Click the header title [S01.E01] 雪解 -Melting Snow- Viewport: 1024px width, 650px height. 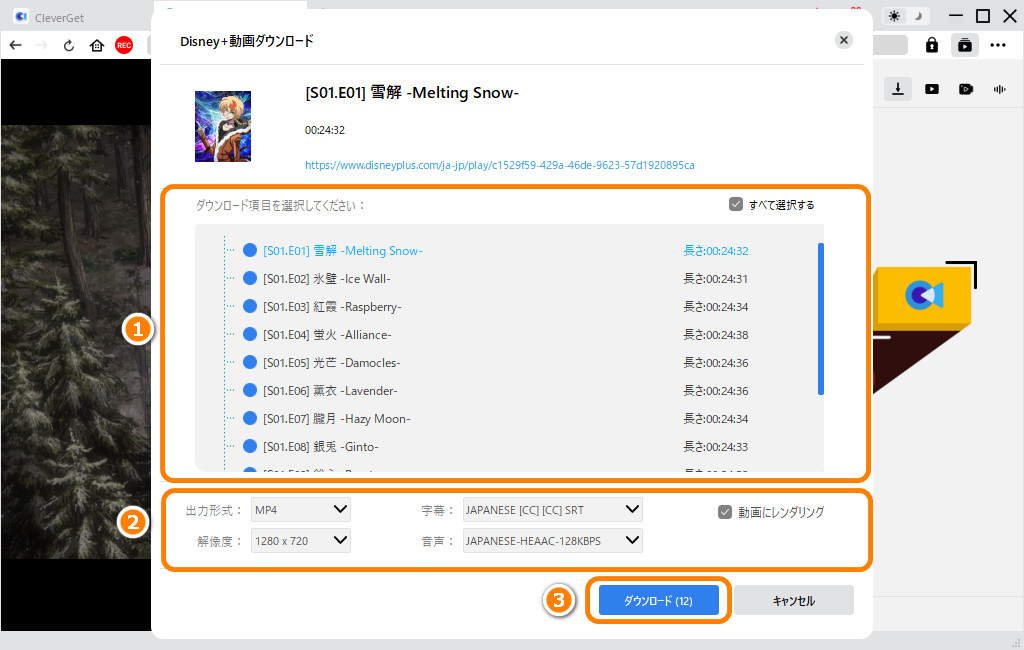coord(411,93)
